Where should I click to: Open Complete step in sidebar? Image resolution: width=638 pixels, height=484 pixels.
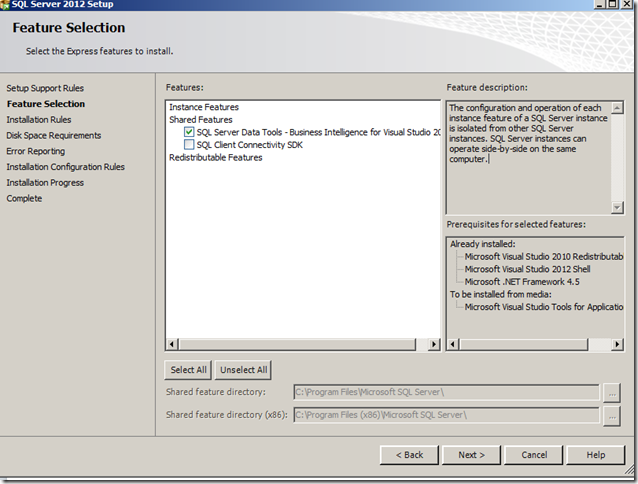point(24,198)
